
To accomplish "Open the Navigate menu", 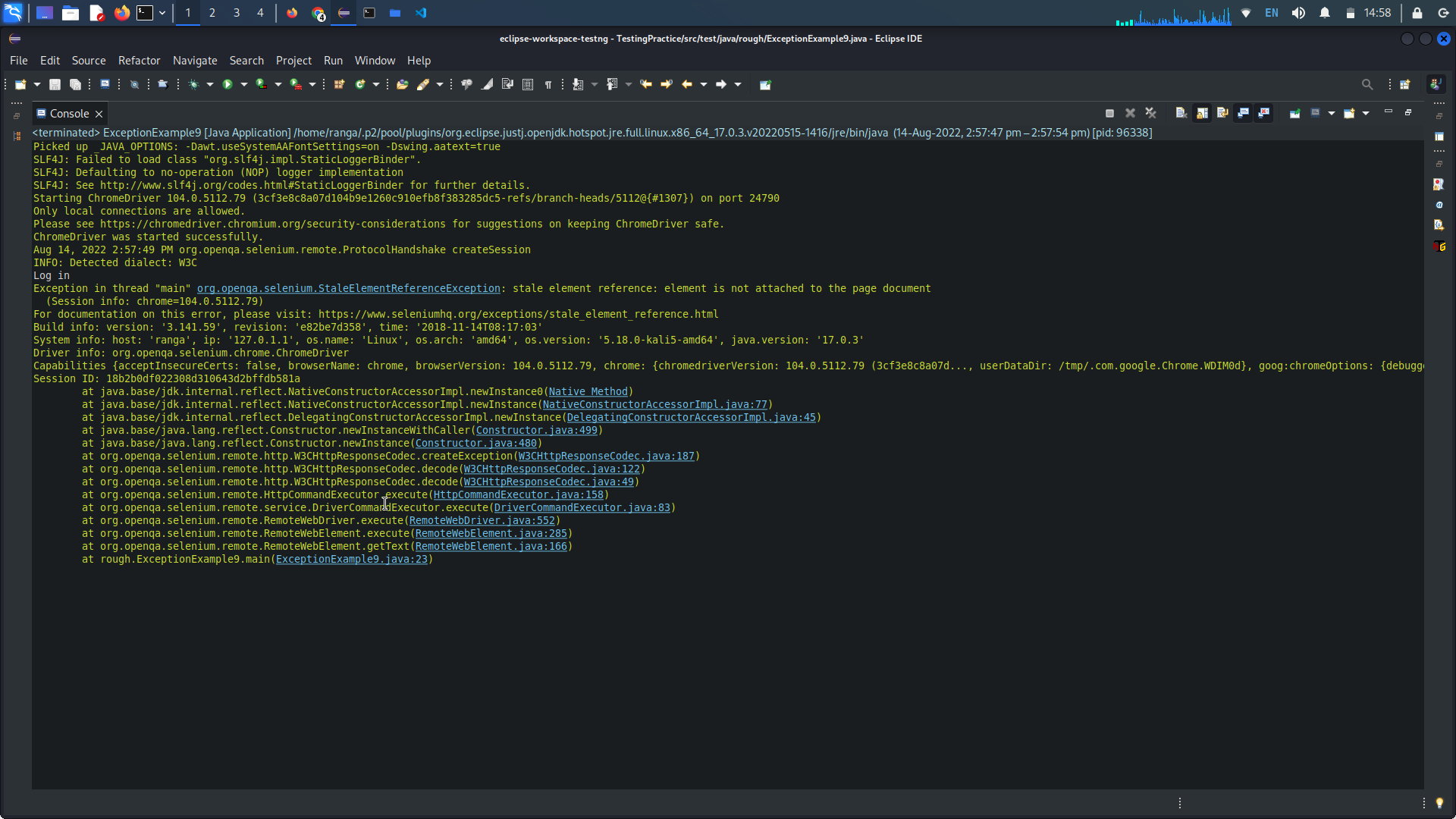I will [x=195, y=61].
